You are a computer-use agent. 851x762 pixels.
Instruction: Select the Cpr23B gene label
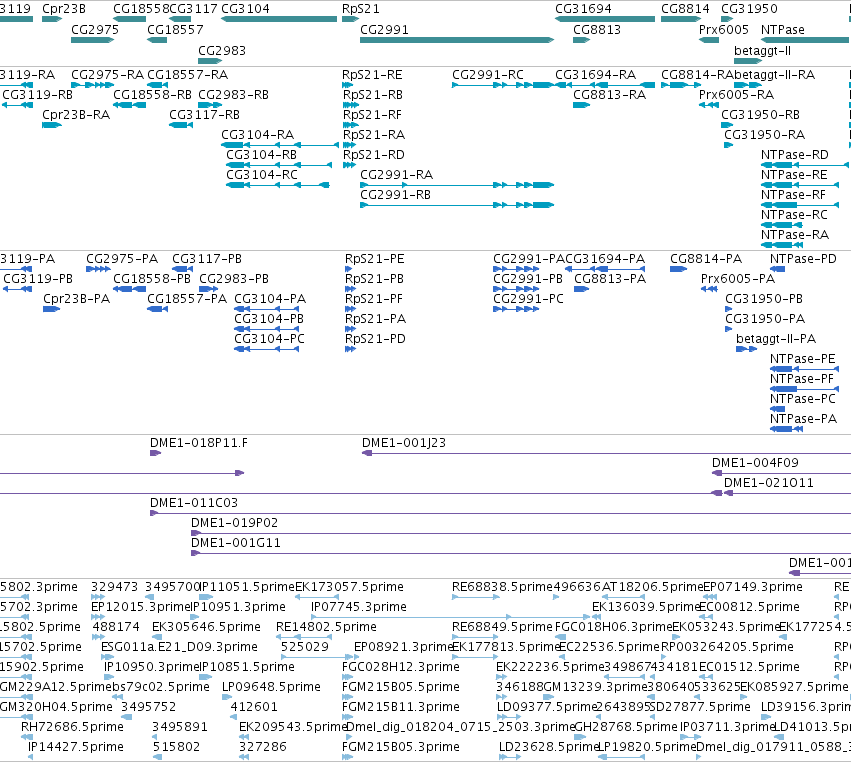(64, 9)
